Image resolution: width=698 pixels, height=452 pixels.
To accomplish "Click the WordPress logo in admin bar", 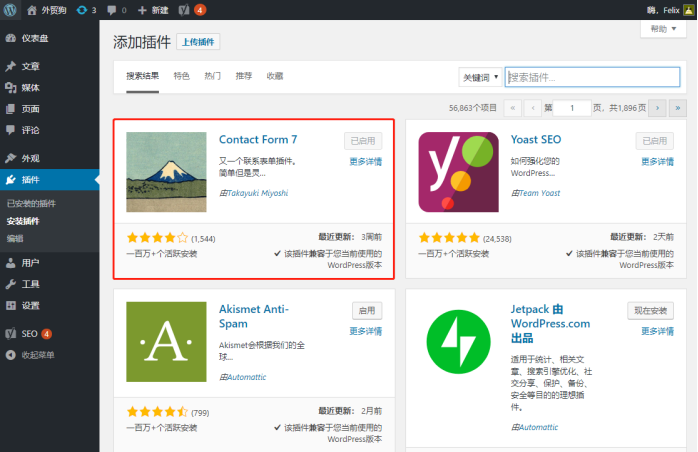I will (10, 10).
